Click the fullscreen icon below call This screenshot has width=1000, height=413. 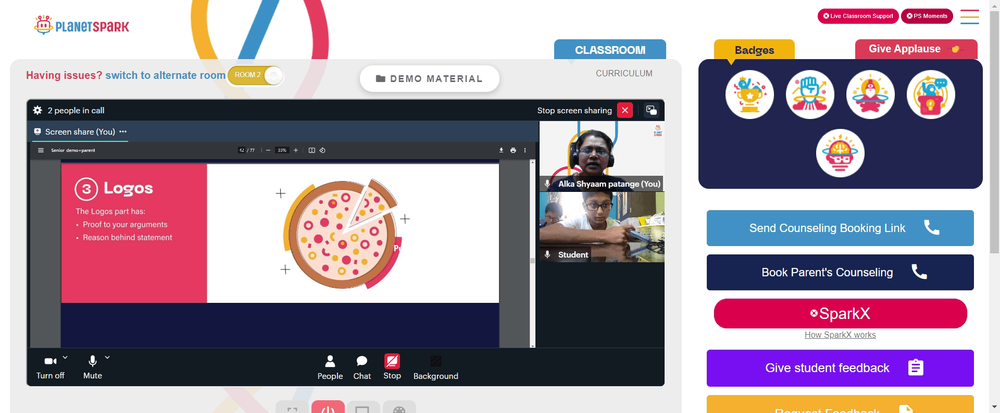click(292, 408)
